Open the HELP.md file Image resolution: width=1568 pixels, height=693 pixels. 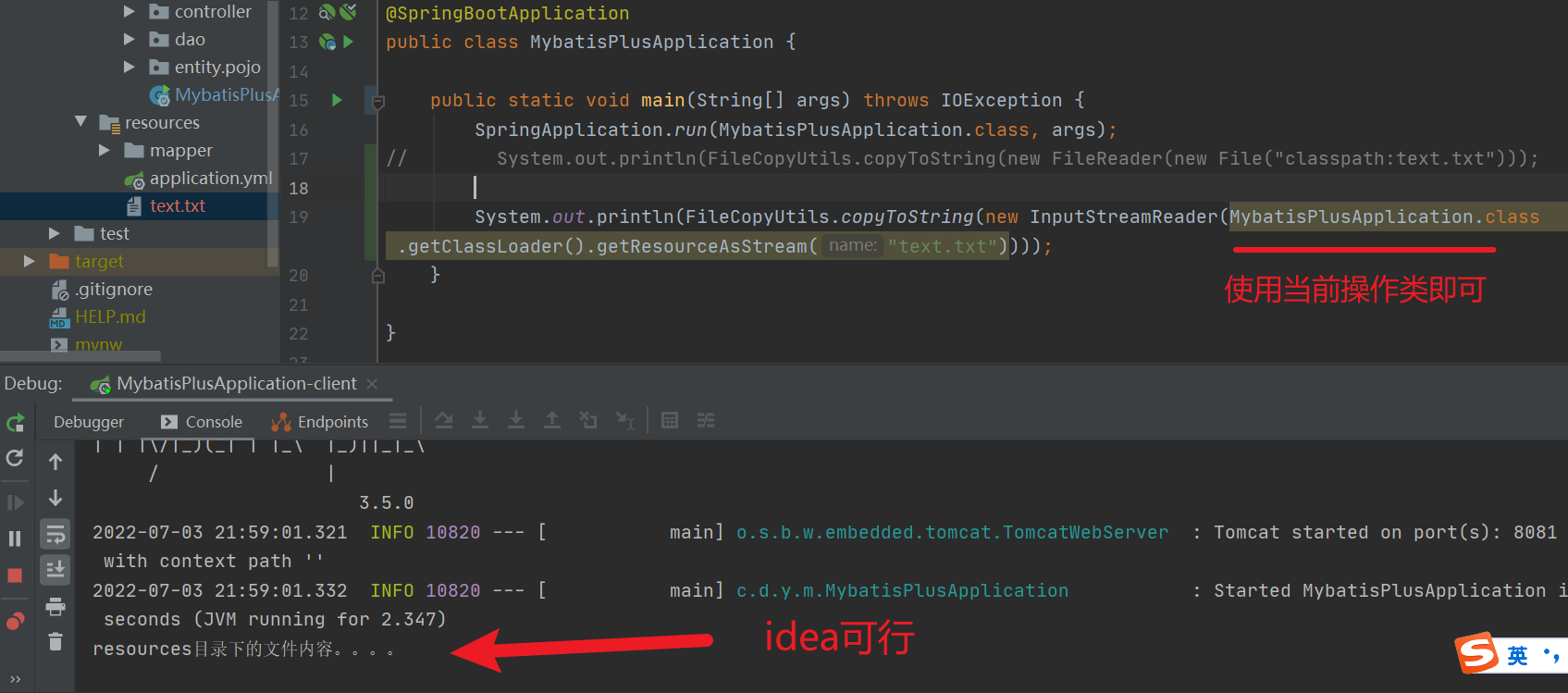pos(98,317)
